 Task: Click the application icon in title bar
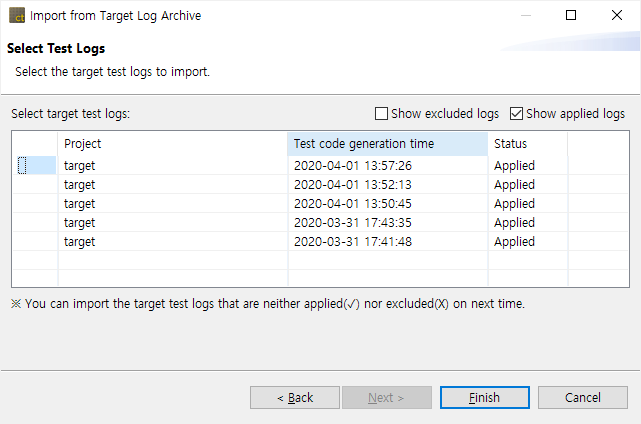pyautogui.click(x=16, y=16)
